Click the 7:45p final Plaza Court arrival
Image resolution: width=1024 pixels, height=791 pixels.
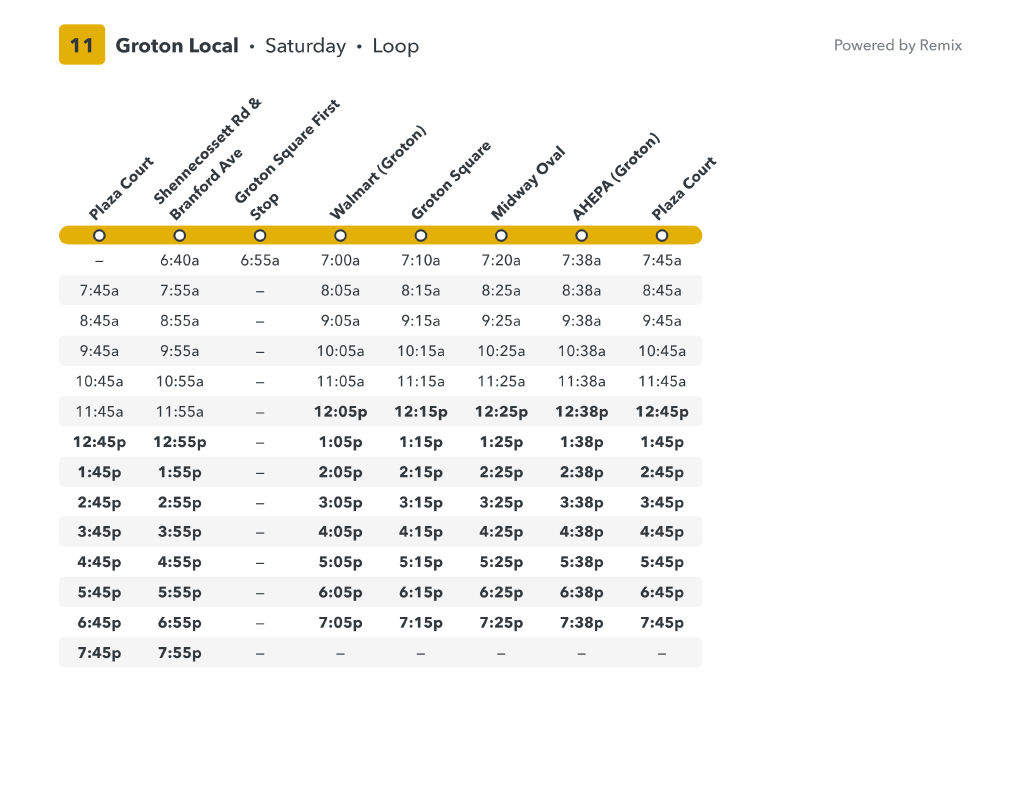[662, 622]
